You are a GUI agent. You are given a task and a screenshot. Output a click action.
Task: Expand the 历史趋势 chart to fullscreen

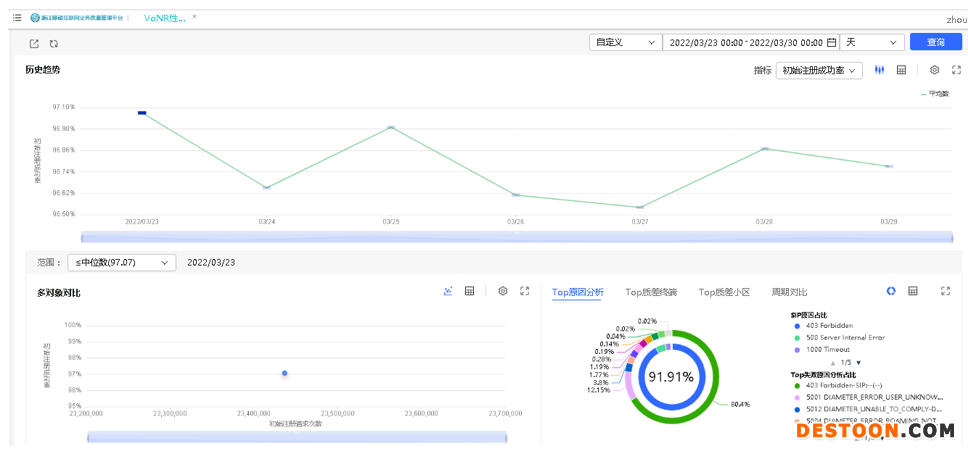coord(956,70)
